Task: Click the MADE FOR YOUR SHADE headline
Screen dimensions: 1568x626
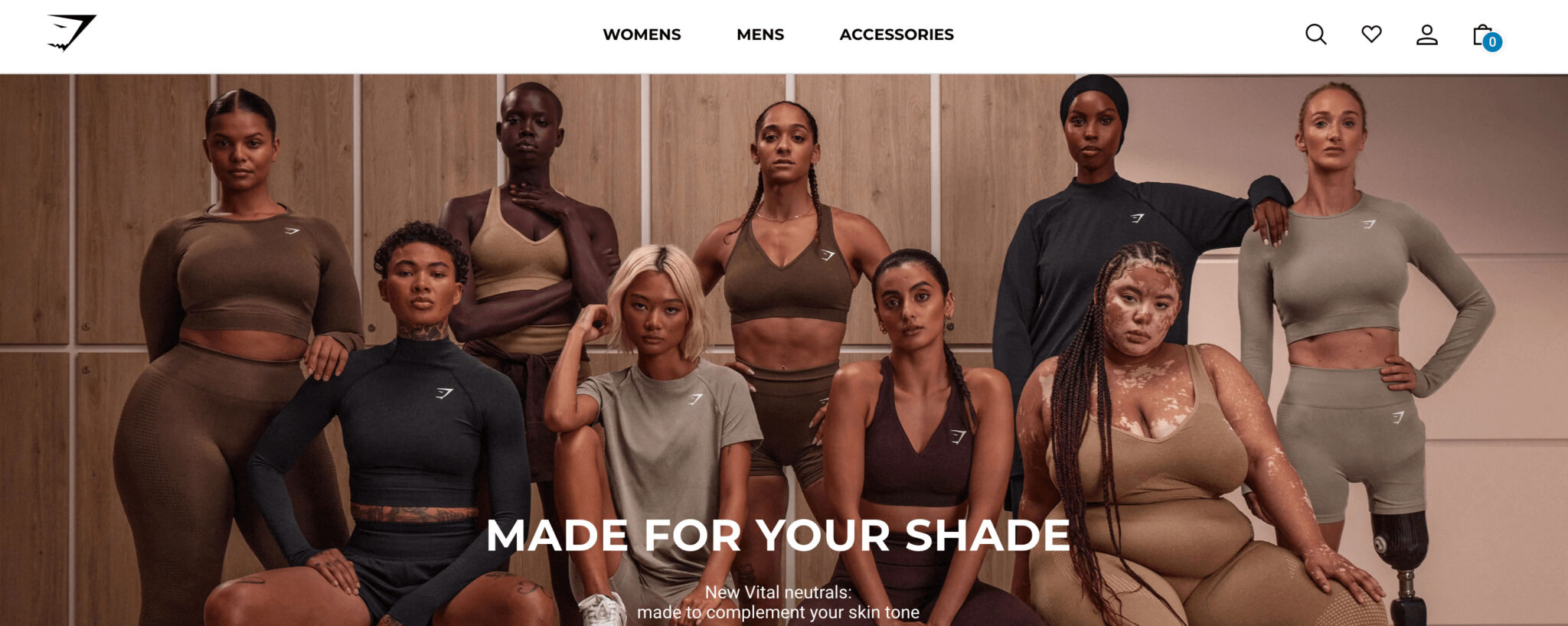Action: [x=778, y=535]
